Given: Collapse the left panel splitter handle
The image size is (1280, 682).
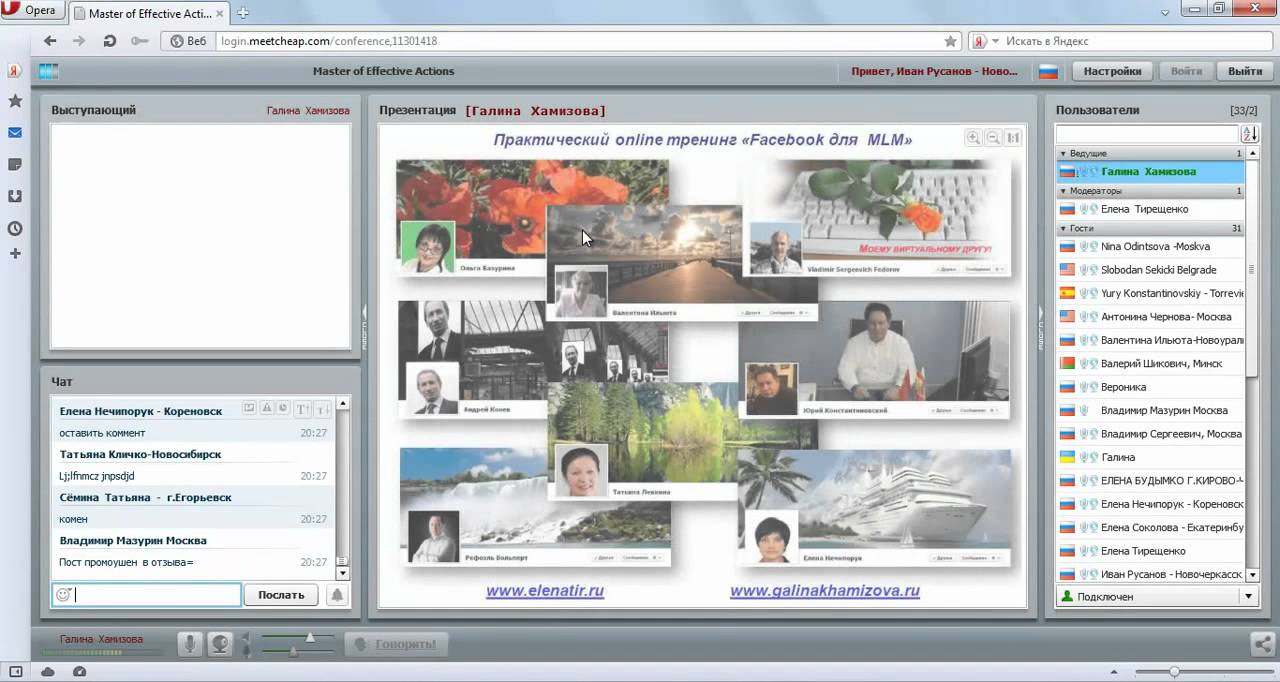Looking at the screenshot, I should (x=364, y=329).
